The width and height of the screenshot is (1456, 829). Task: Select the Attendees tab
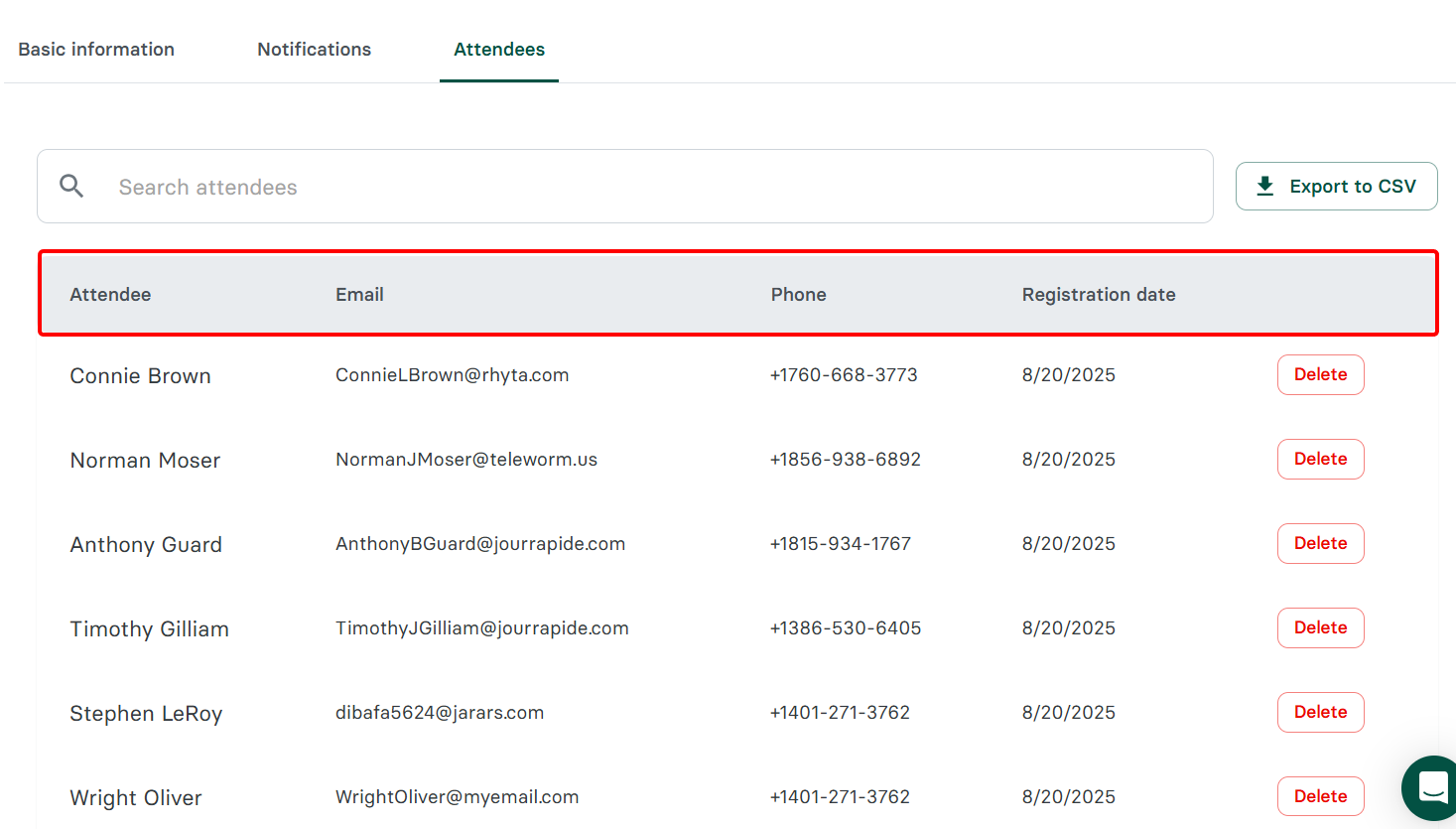pos(499,49)
